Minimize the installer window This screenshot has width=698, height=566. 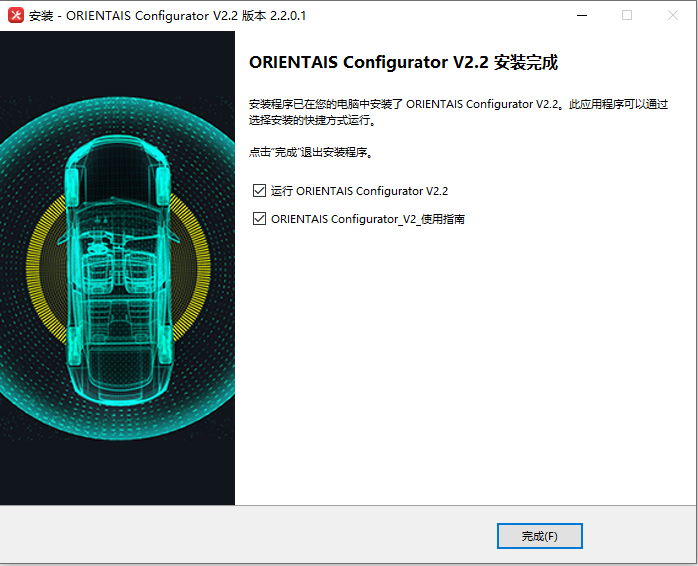click(x=582, y=15)
